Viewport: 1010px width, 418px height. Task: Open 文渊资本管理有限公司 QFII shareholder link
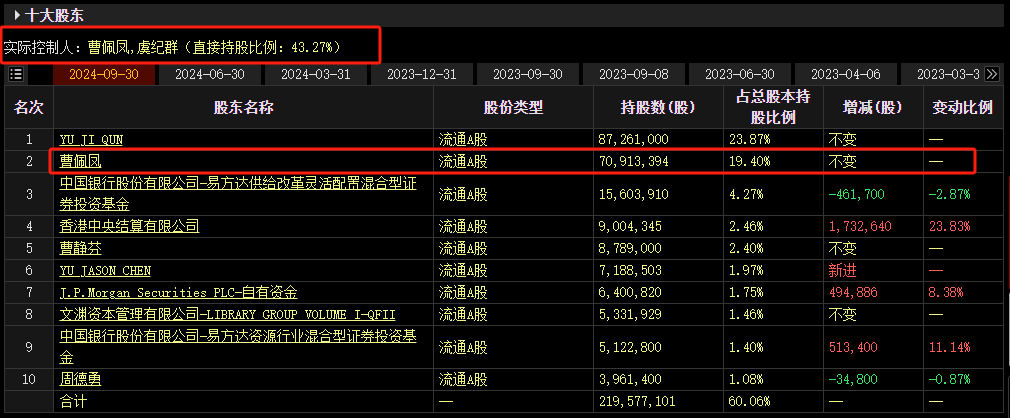pyautogui.click(x=227, y=314)
